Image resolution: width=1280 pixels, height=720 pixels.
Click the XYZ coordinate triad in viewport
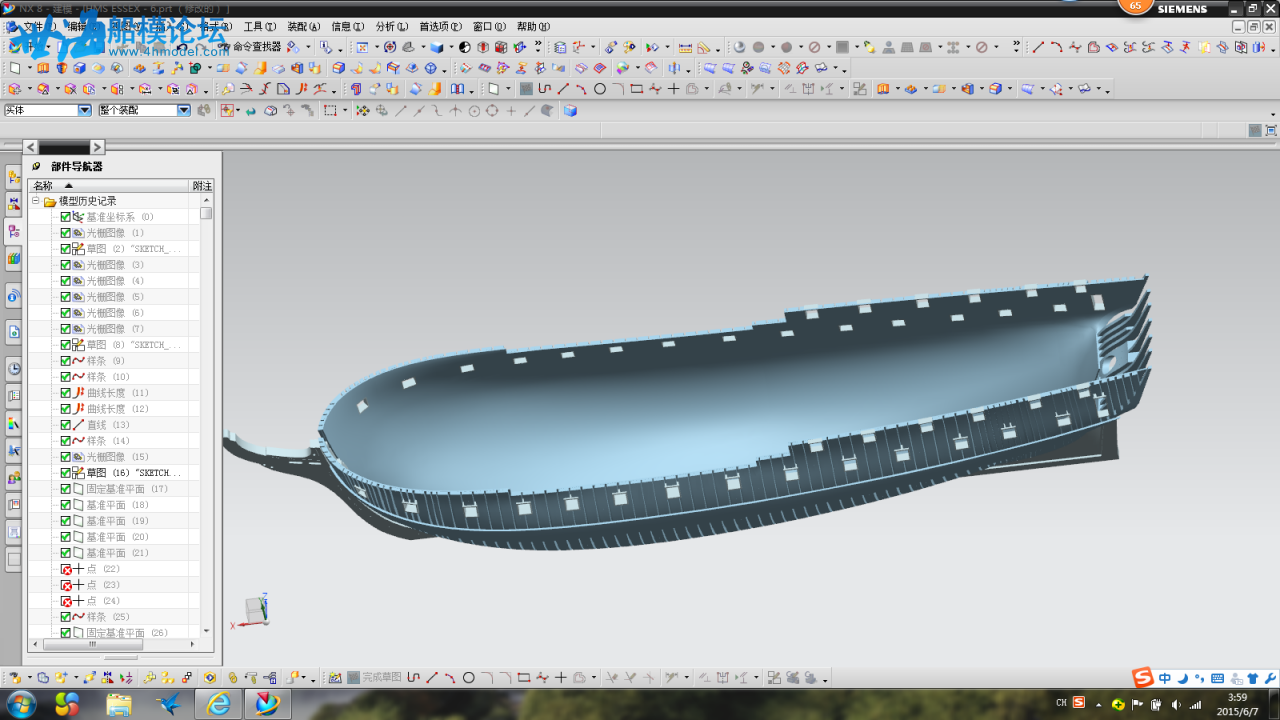[252, 611]
